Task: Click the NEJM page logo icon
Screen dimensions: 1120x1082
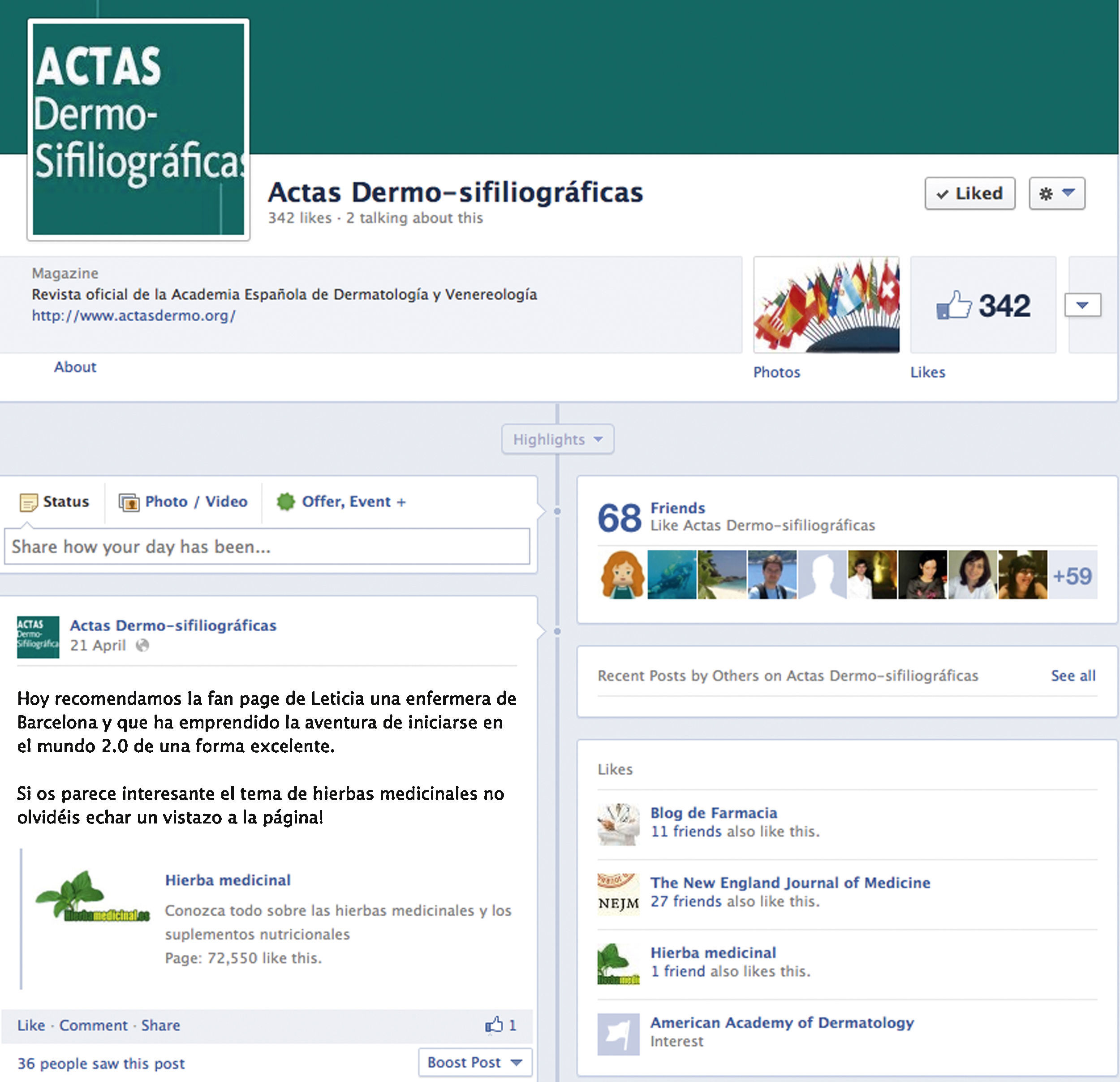Action: point(618,895)
